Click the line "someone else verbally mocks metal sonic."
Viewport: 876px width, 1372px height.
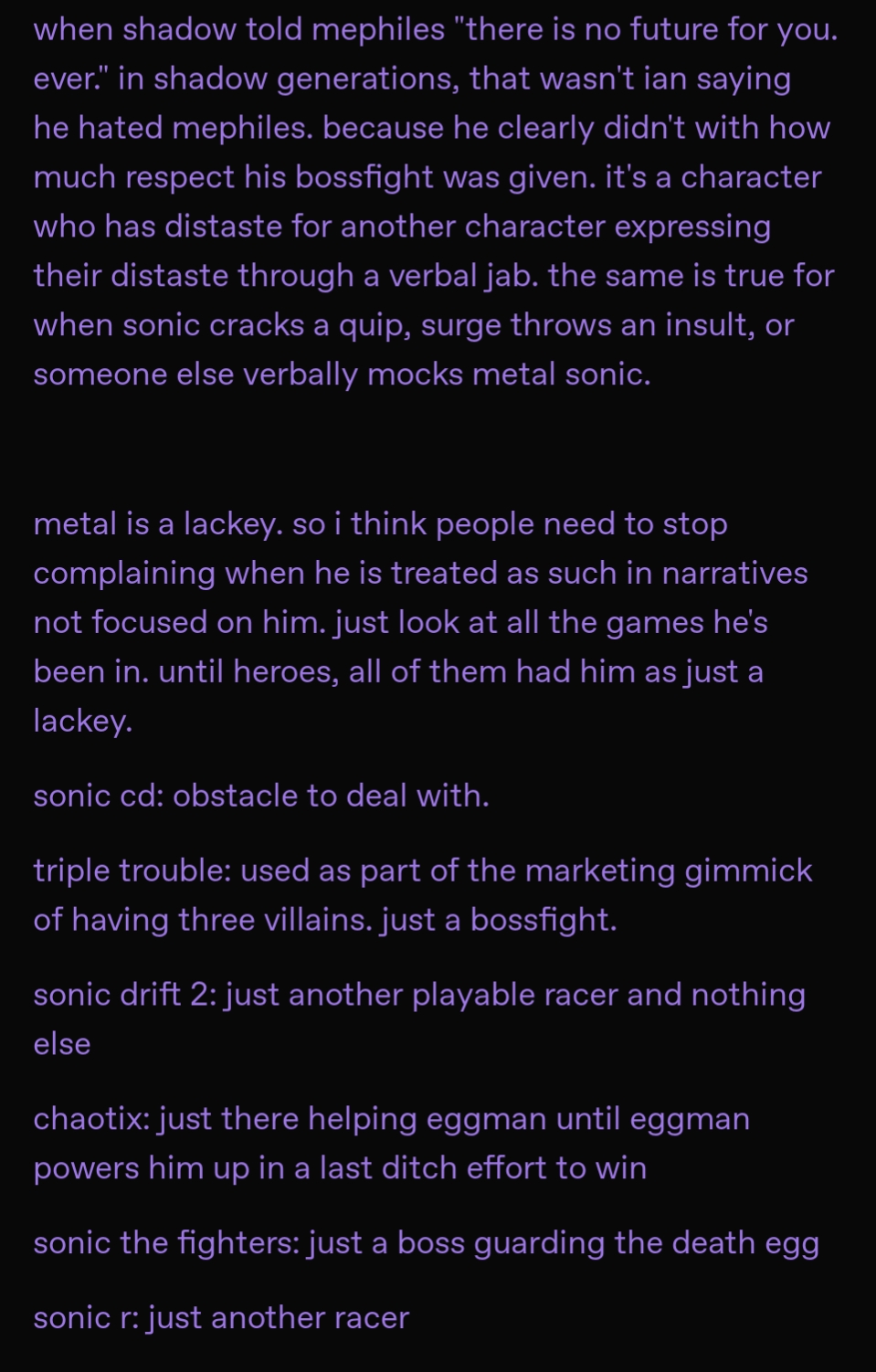[x=343, y=375]
